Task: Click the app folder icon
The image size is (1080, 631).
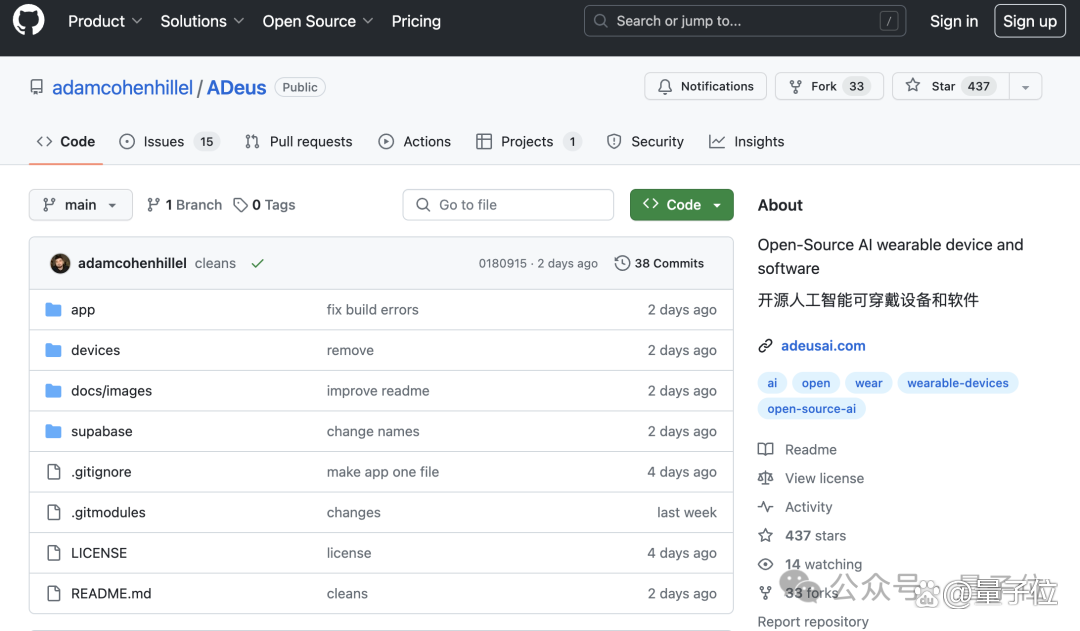Action: (x=53, y=309)
